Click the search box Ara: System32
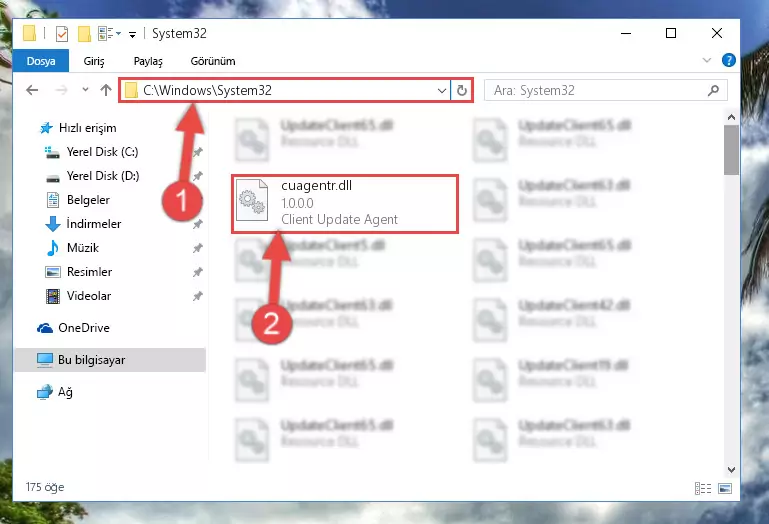 click(605, 90)
